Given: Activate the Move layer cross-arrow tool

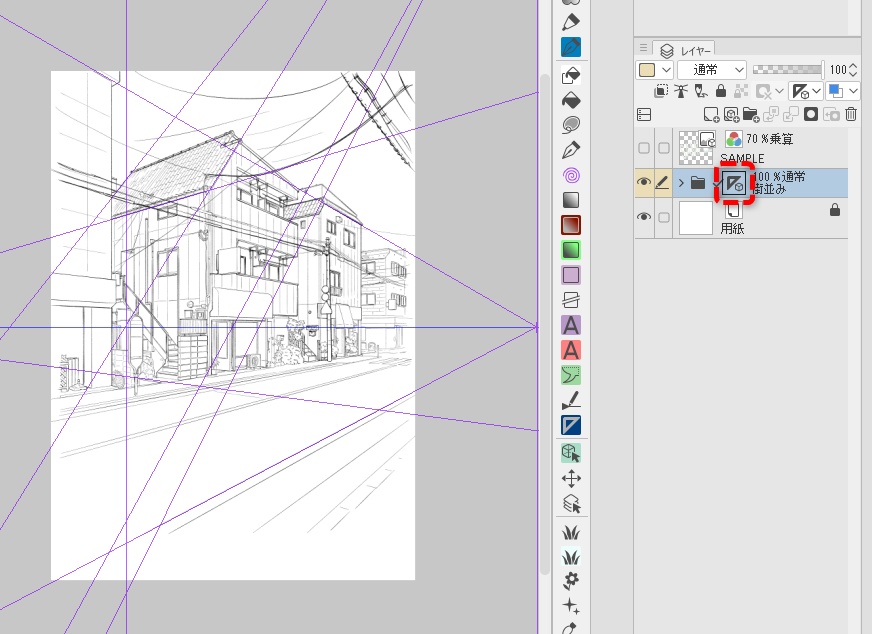Looking at the screenshot, I should click(x=571, y=478).
